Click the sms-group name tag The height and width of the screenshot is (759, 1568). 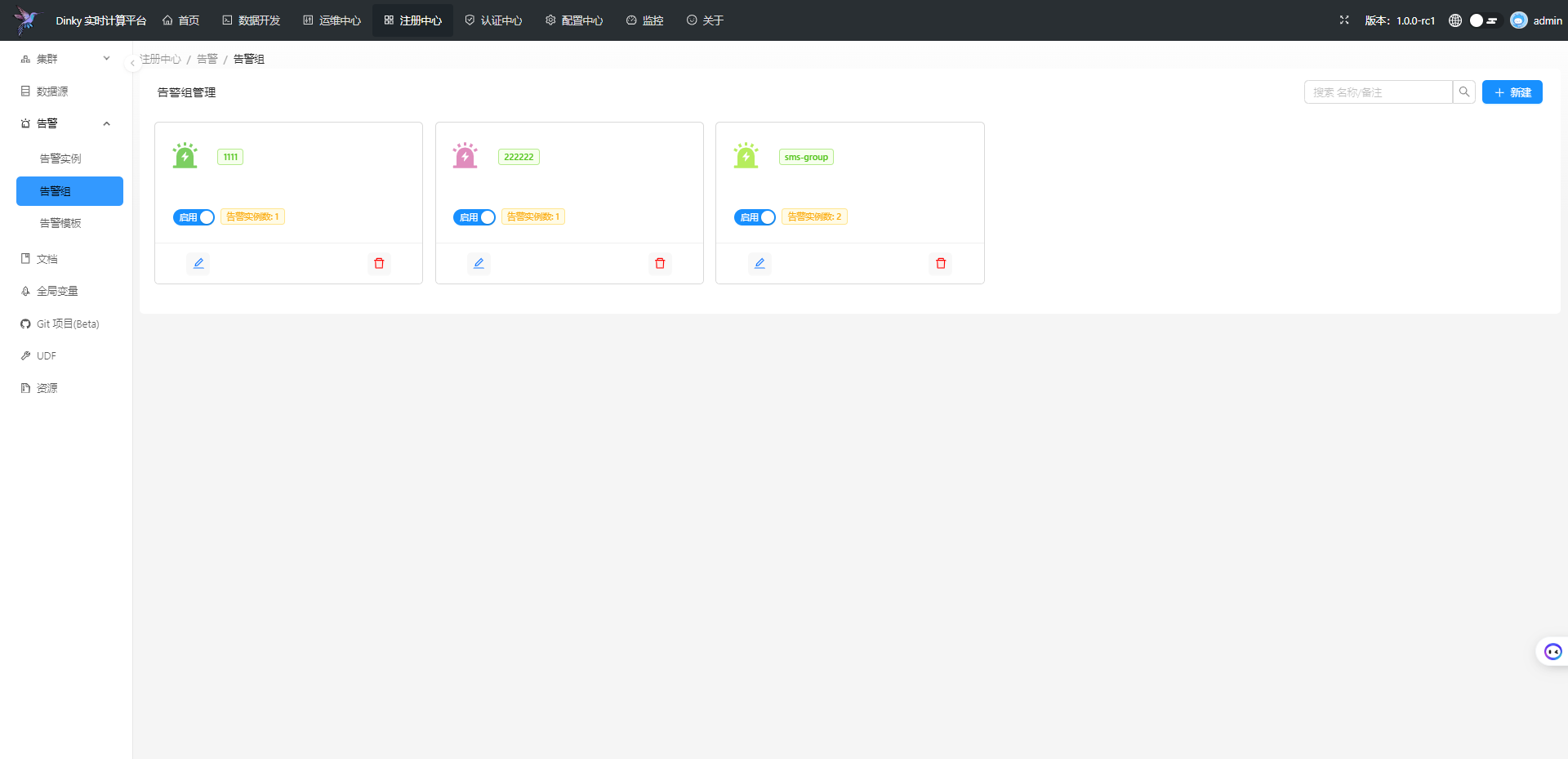[806, 157]
